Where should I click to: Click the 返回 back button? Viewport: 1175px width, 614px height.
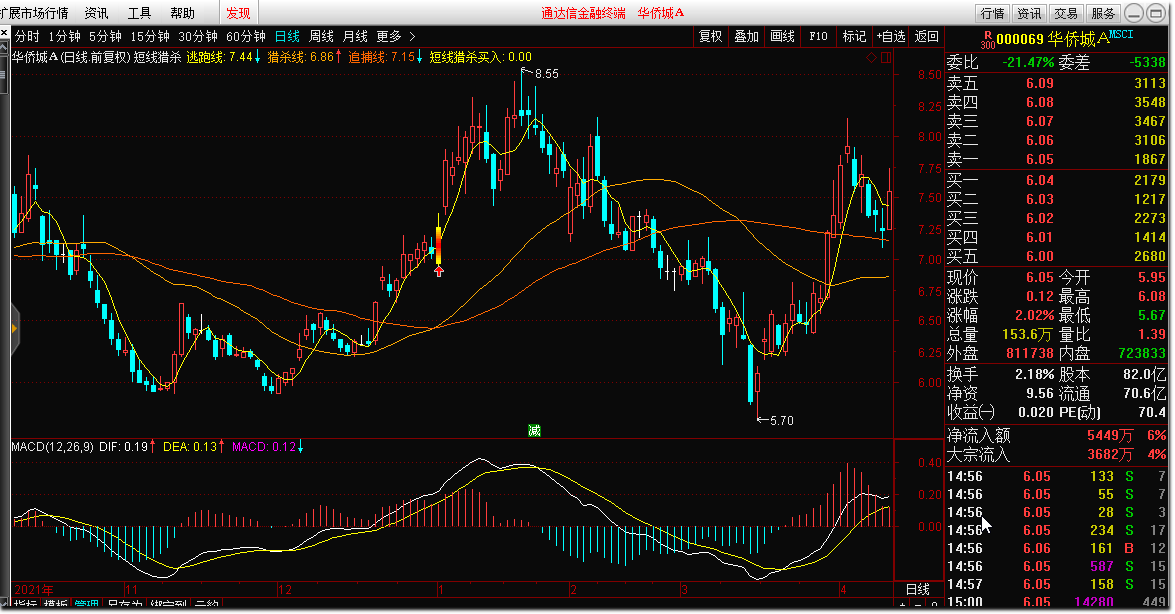pos(927,36)
